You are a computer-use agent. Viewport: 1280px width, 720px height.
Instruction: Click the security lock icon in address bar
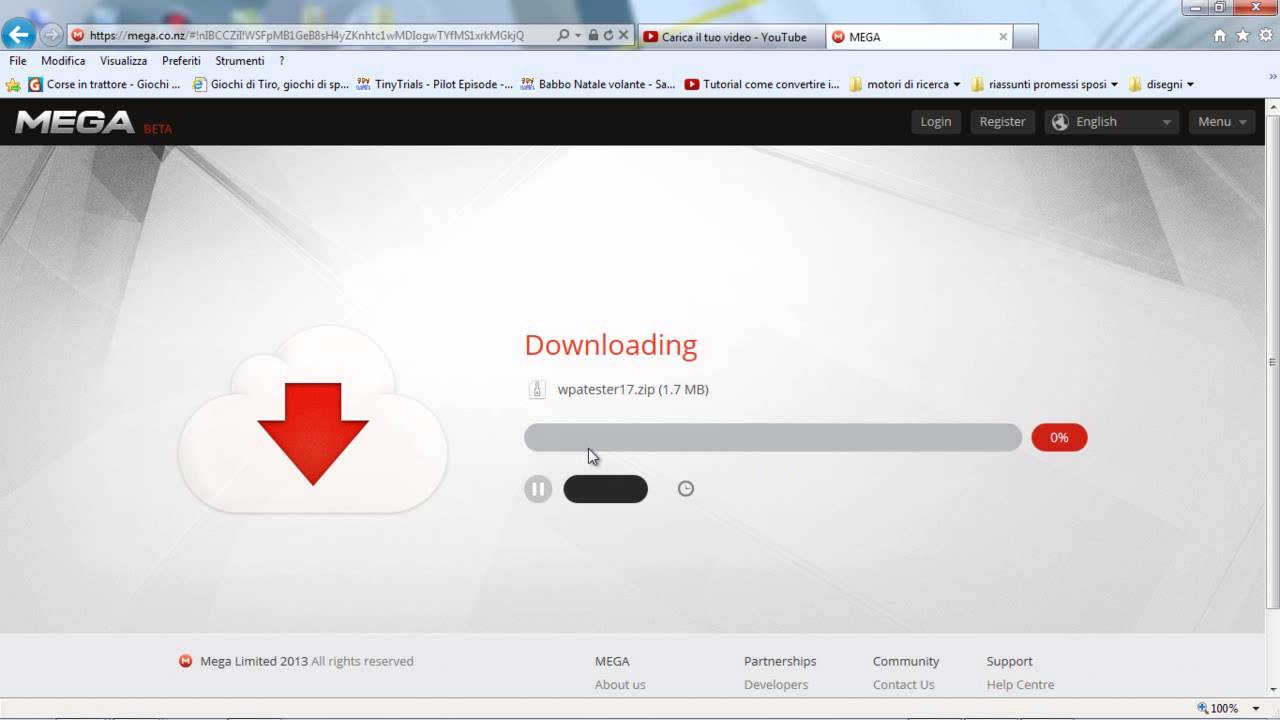click(593, 35)
